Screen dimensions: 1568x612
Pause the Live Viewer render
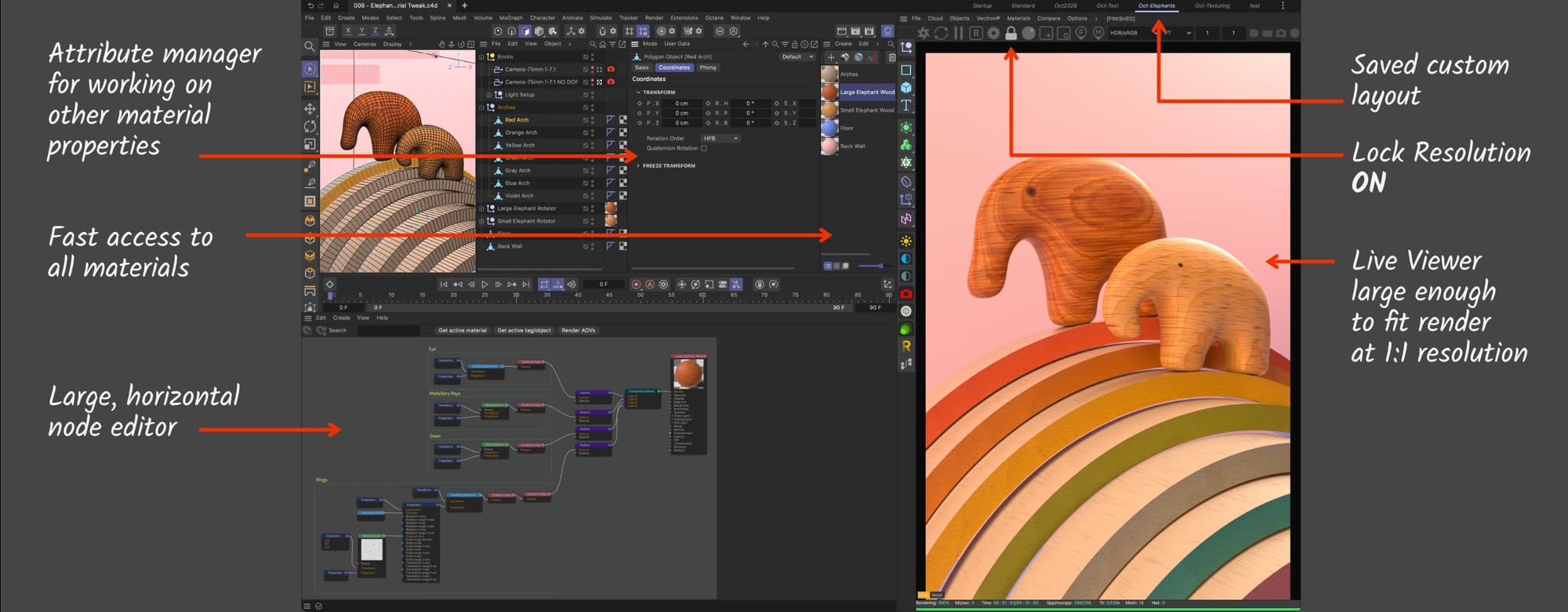click(958, 33)
